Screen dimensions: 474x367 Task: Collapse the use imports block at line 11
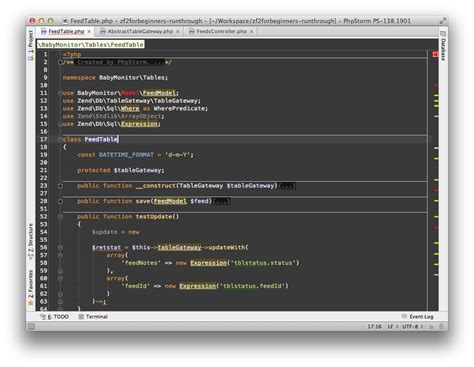60,93
